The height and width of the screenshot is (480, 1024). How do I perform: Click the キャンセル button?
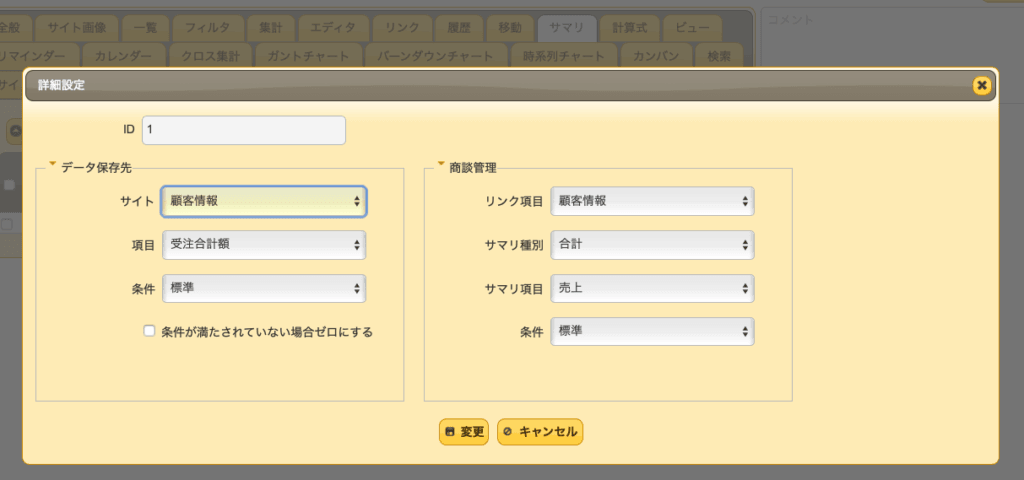point(540,432)
